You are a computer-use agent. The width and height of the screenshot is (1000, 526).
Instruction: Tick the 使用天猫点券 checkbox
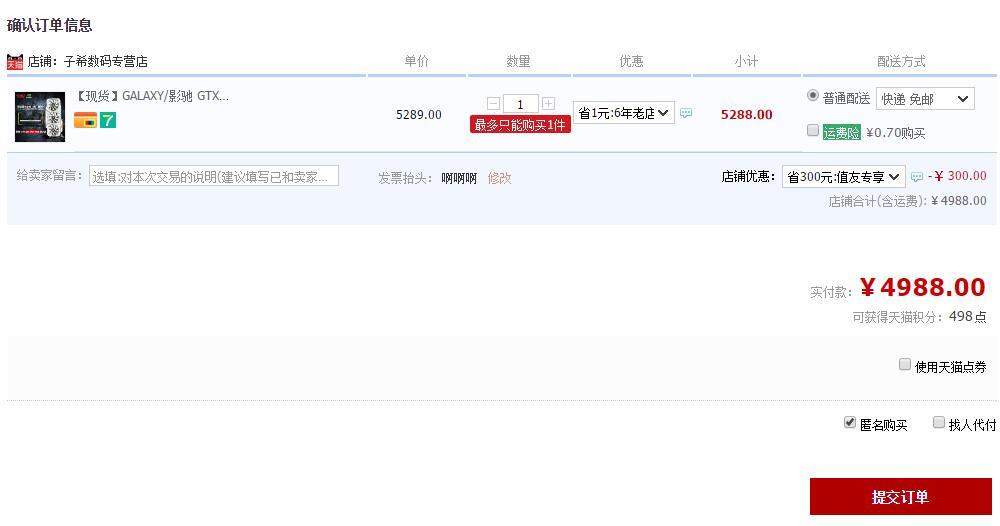904,365
